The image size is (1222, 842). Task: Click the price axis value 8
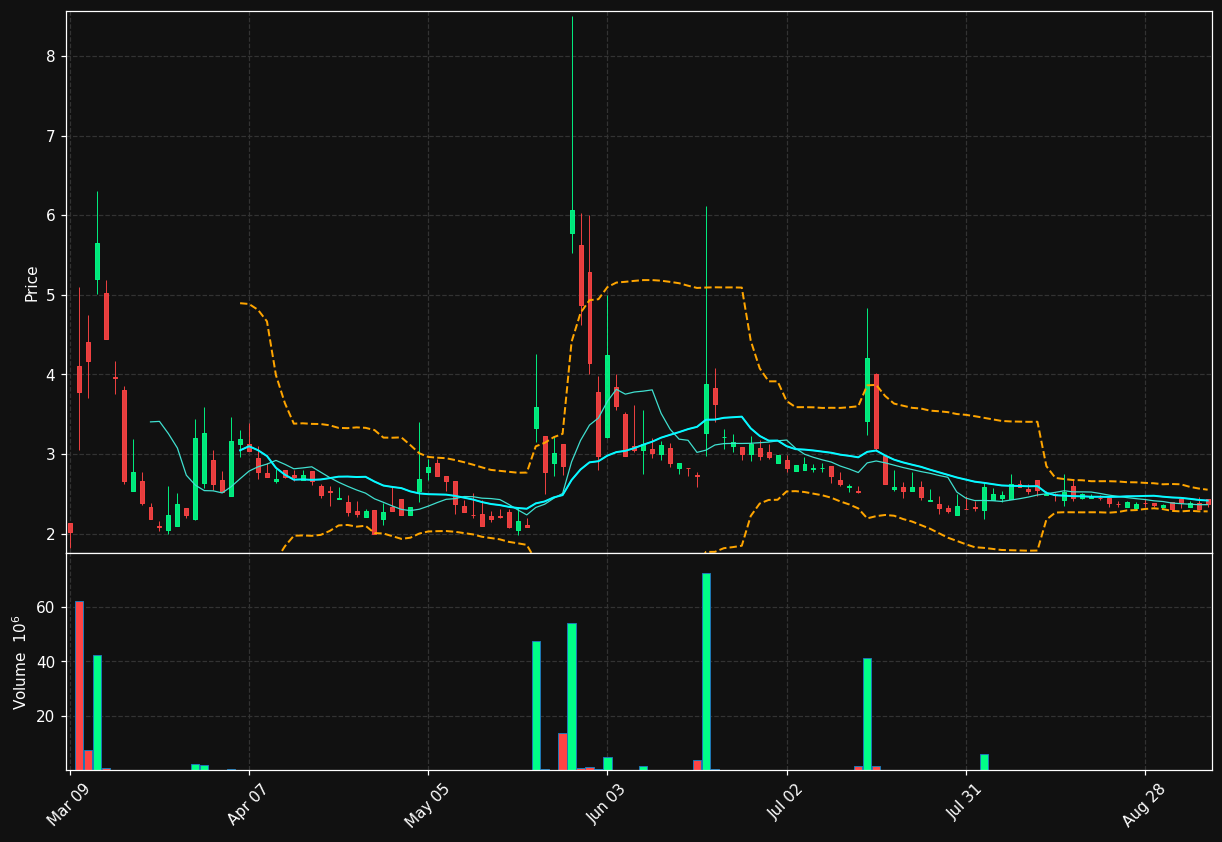pos(50,57)
